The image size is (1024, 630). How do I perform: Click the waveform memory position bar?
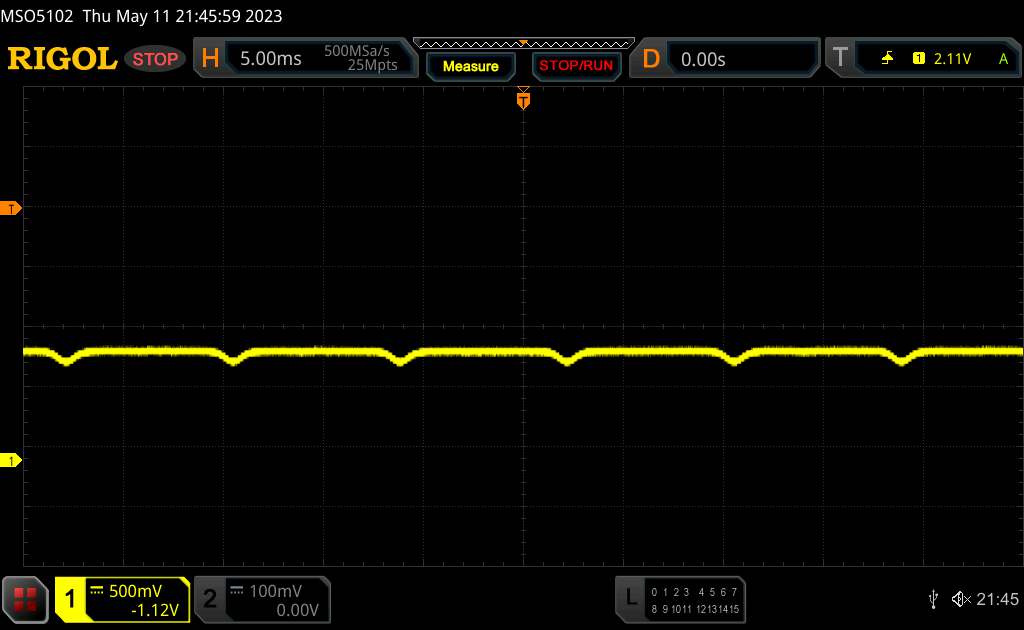pyautogui.click(x=523, y=43)
